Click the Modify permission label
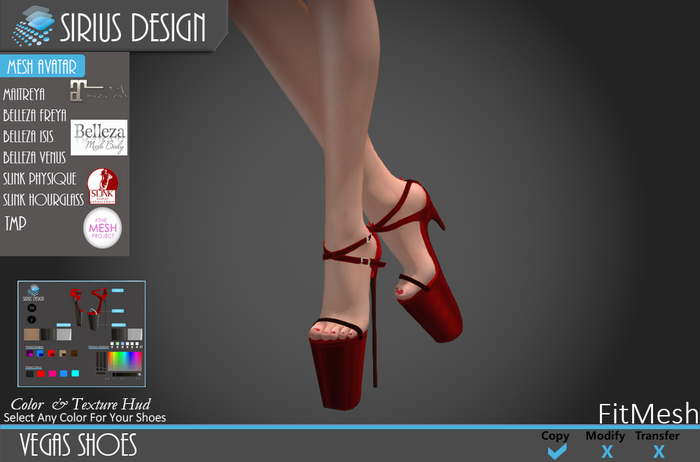The height and width of the screenshot is (462, 700). point(605,436)
